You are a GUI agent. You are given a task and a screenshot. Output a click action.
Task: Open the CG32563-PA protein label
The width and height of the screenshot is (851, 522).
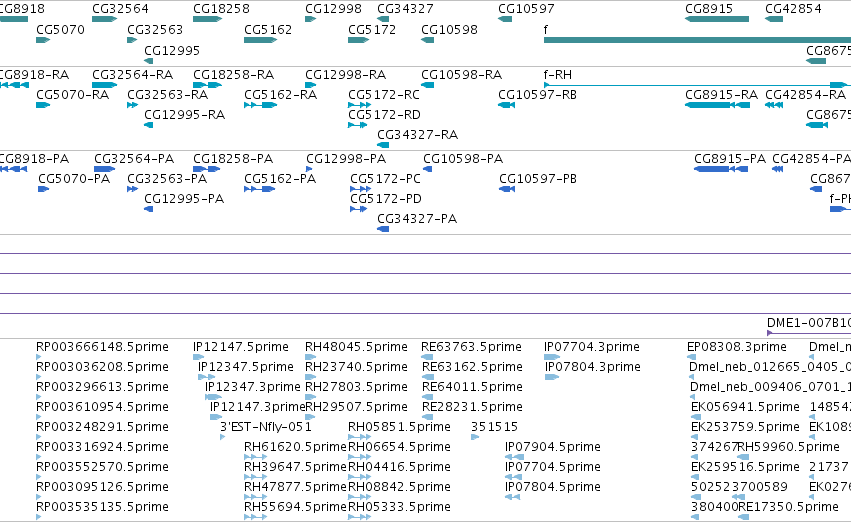pos(167,179)
